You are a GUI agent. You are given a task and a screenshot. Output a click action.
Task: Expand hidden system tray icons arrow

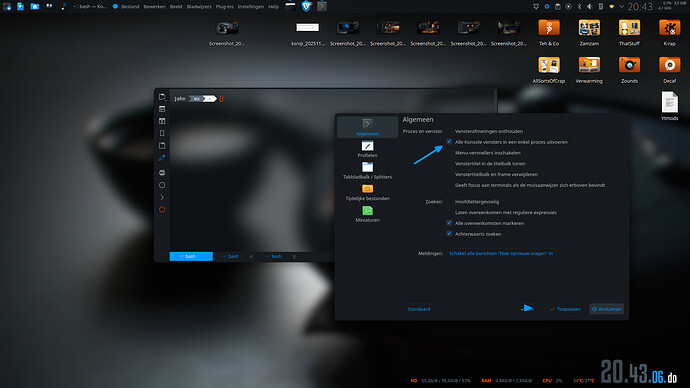click(621, 7)
